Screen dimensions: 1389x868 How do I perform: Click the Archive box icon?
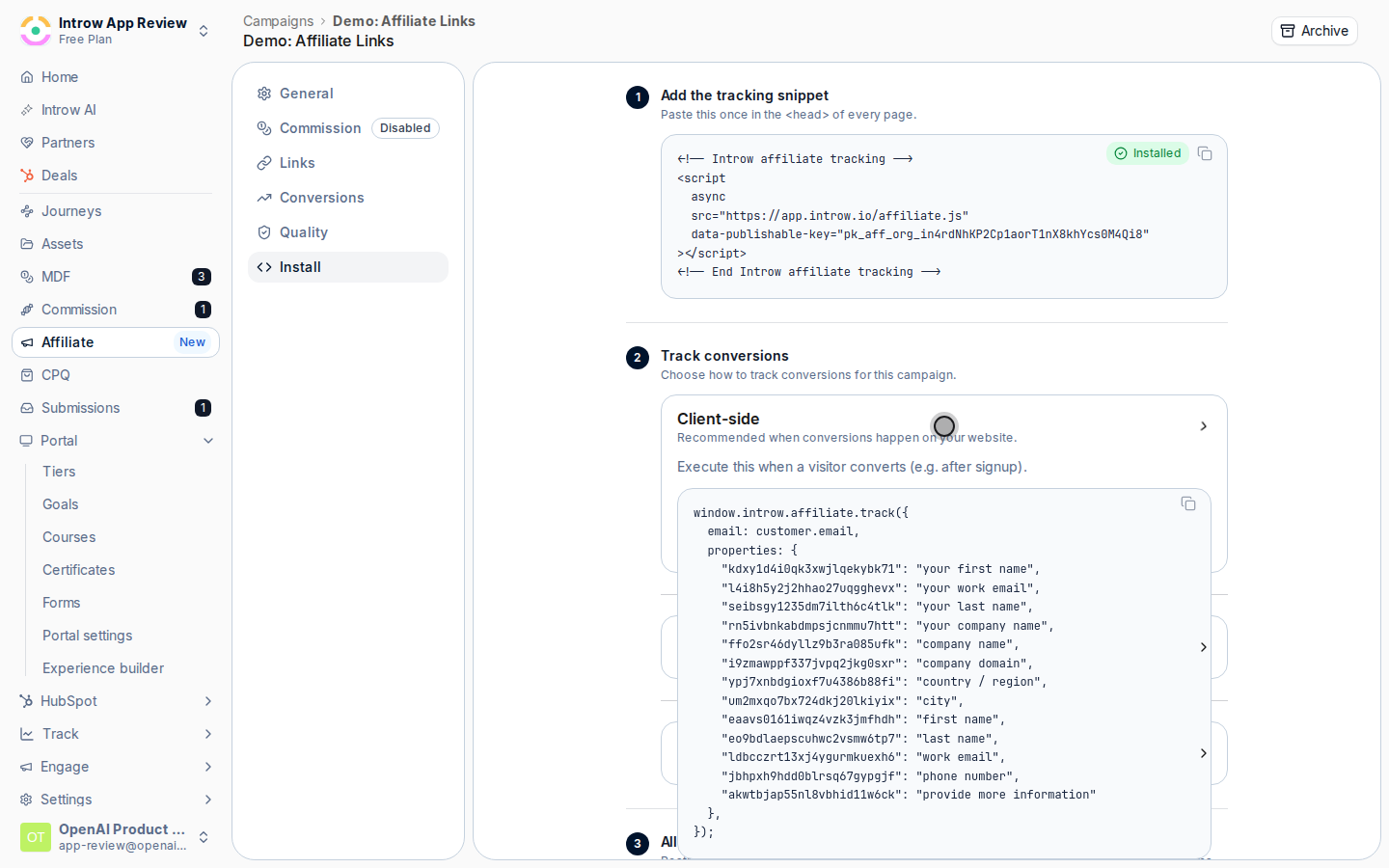1288,31
